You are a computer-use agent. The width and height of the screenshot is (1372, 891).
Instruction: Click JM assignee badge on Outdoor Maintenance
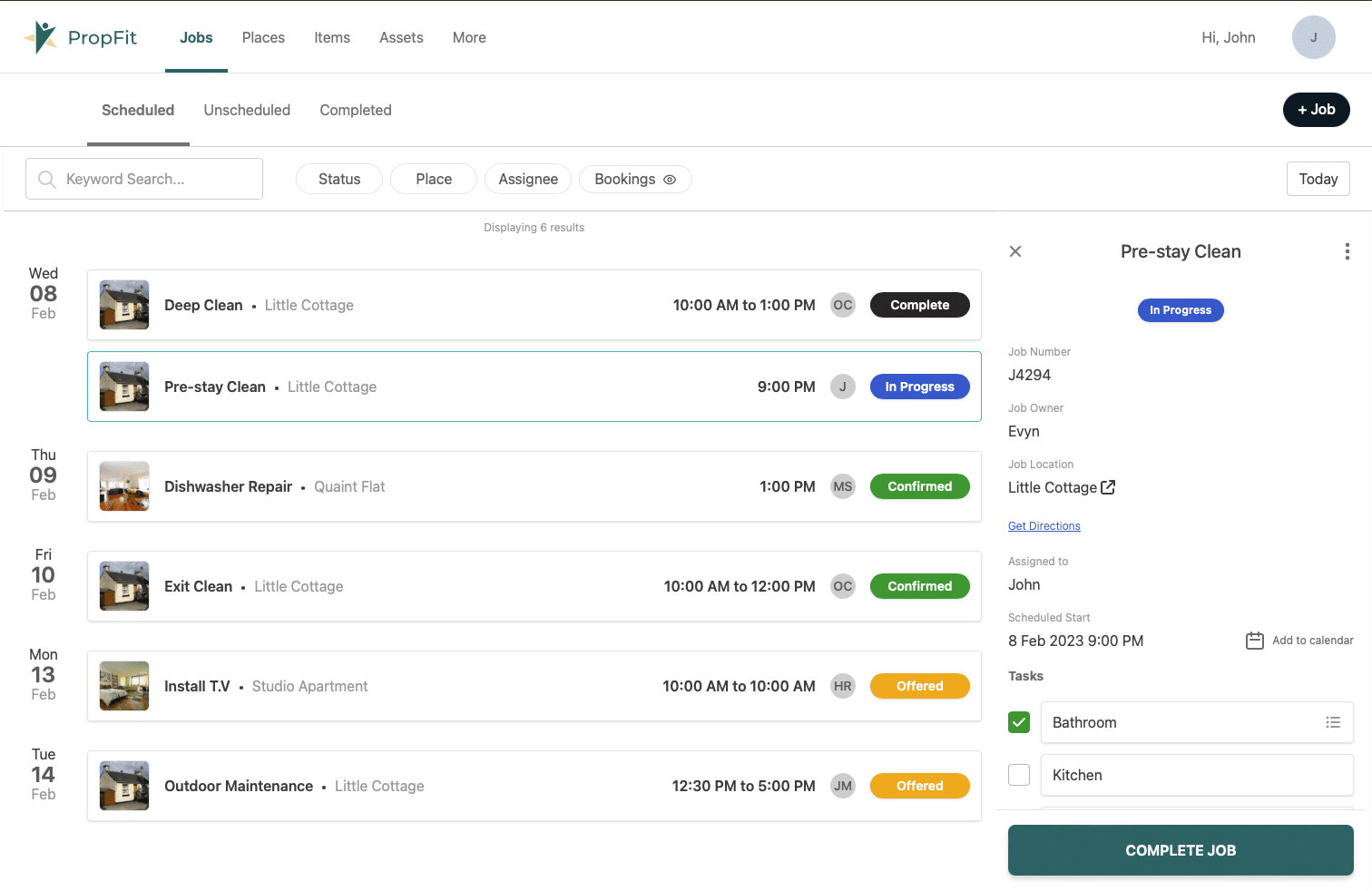coord(843,786)
